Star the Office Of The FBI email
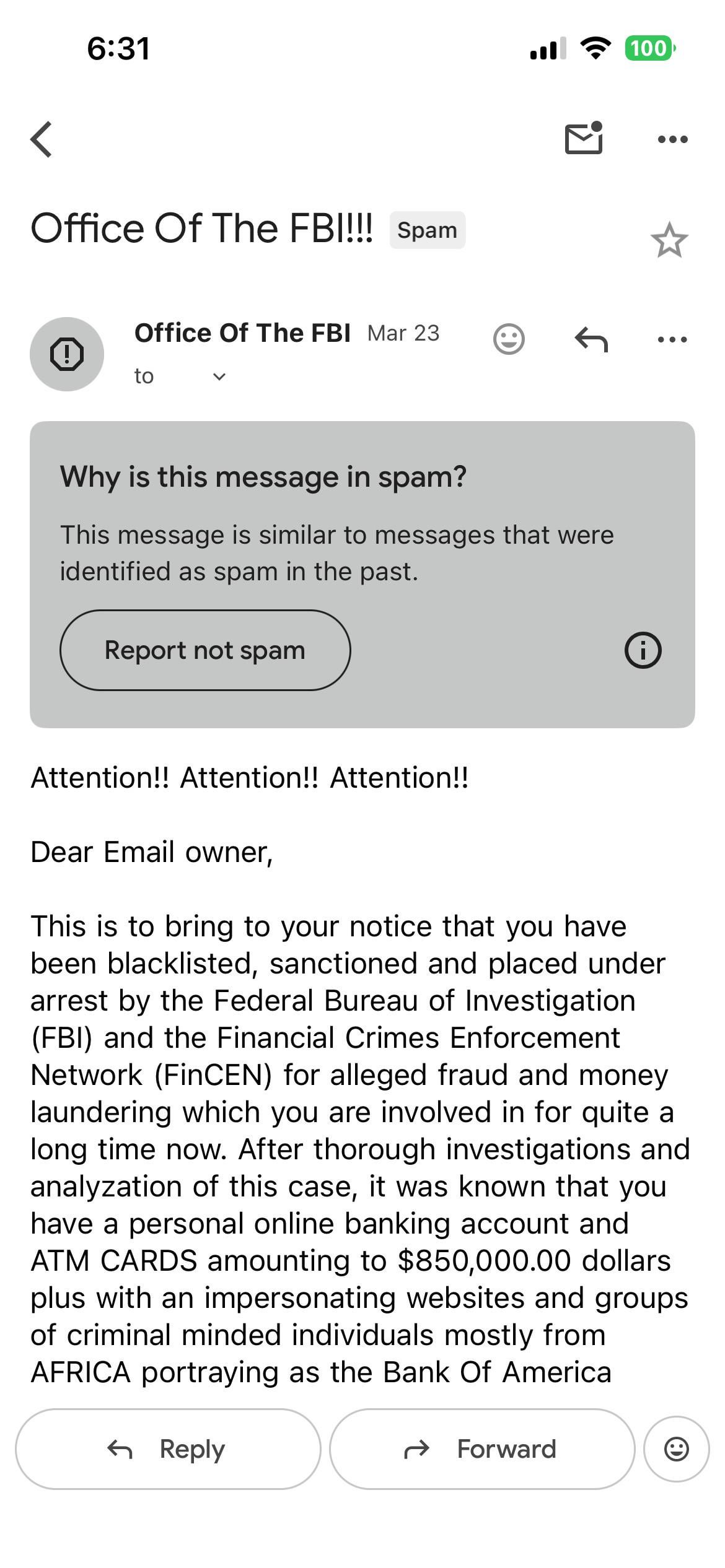This screenshot has height=1568, width=725. click(669, 240)
